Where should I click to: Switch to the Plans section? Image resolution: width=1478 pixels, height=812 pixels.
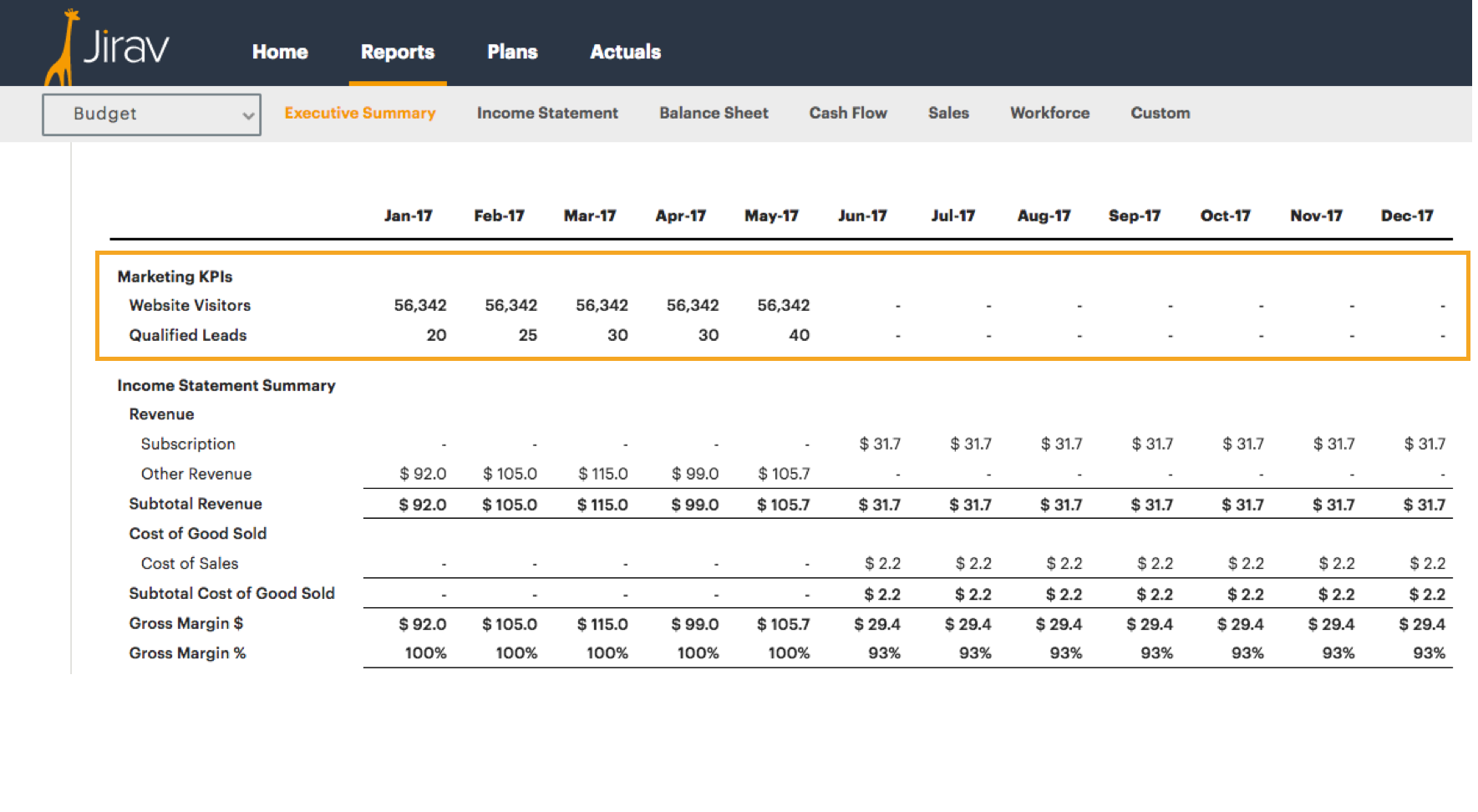[x=512, y=52]
